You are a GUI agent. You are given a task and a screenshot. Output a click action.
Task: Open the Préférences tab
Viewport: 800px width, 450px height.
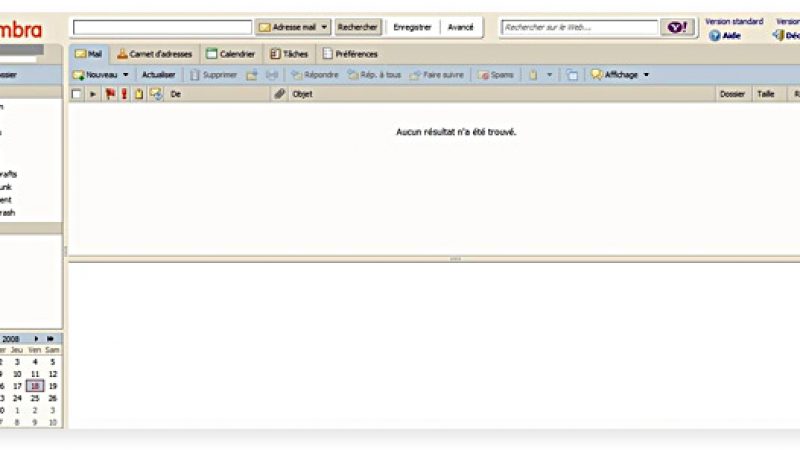(x=350, y=54)
